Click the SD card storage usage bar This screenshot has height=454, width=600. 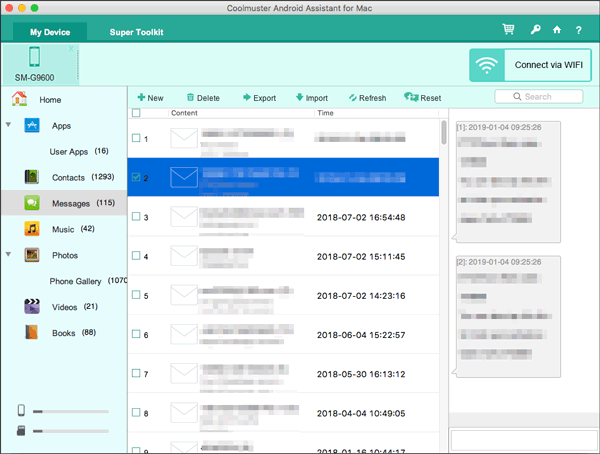coord(71,431)
